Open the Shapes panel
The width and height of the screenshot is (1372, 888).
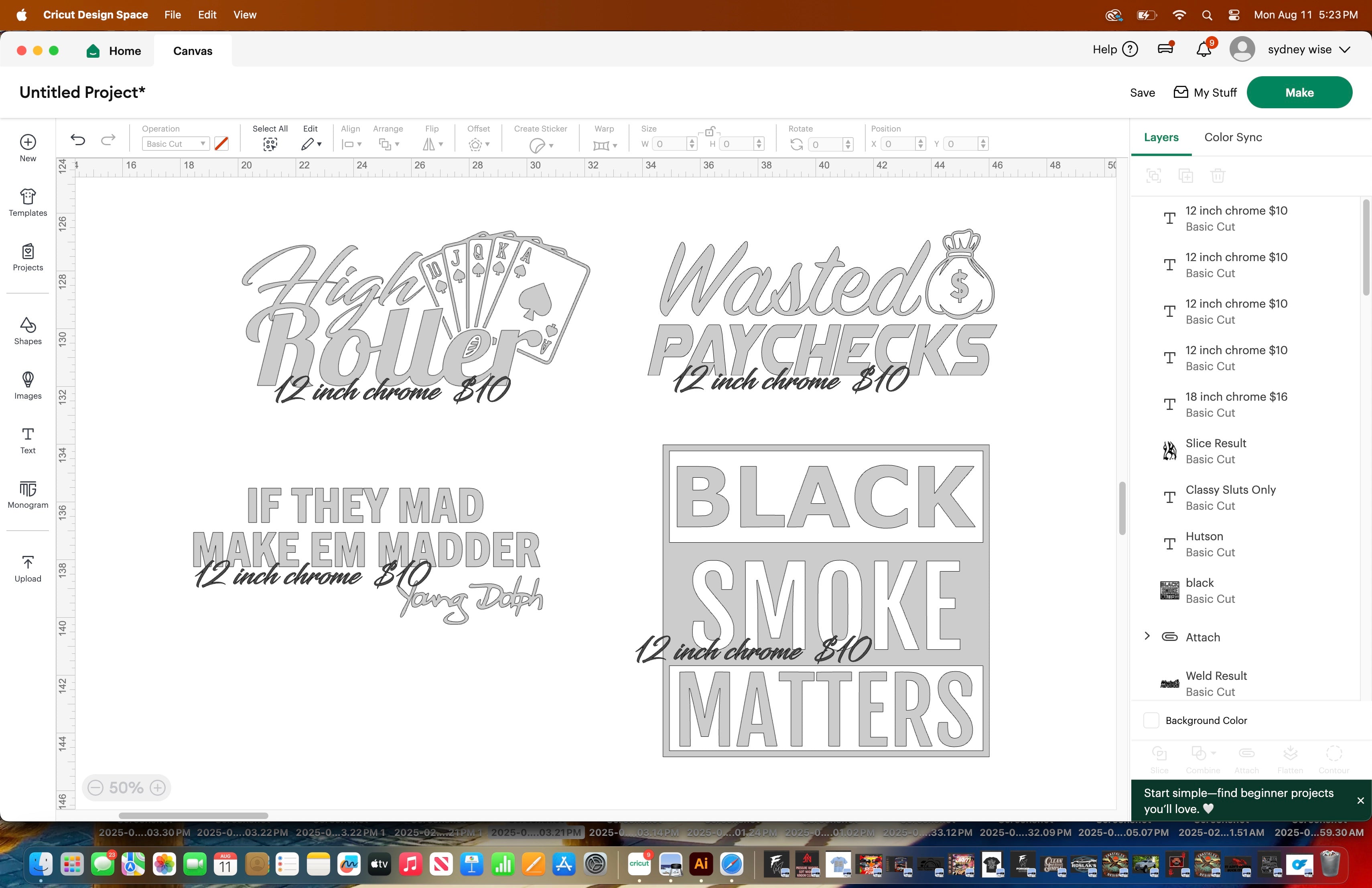27,331
